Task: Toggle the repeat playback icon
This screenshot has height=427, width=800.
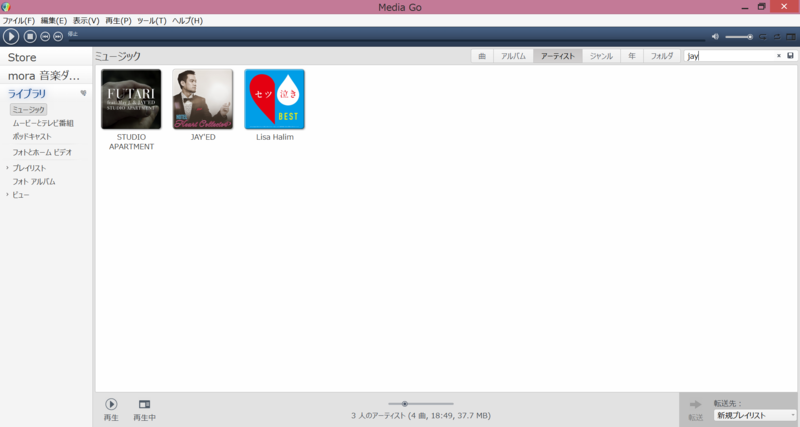Action: tap(763, 37)
